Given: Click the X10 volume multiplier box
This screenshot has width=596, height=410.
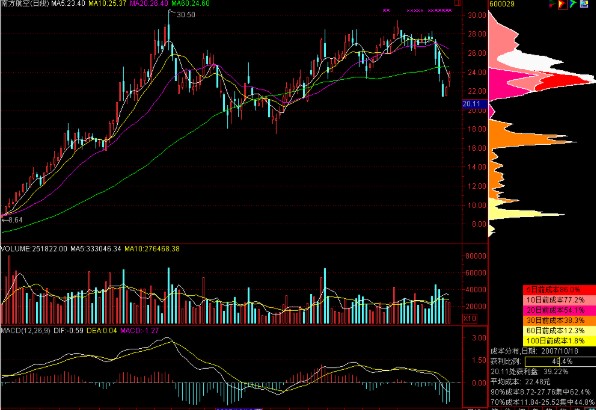Looking at the screenshot, I should 469,319.
